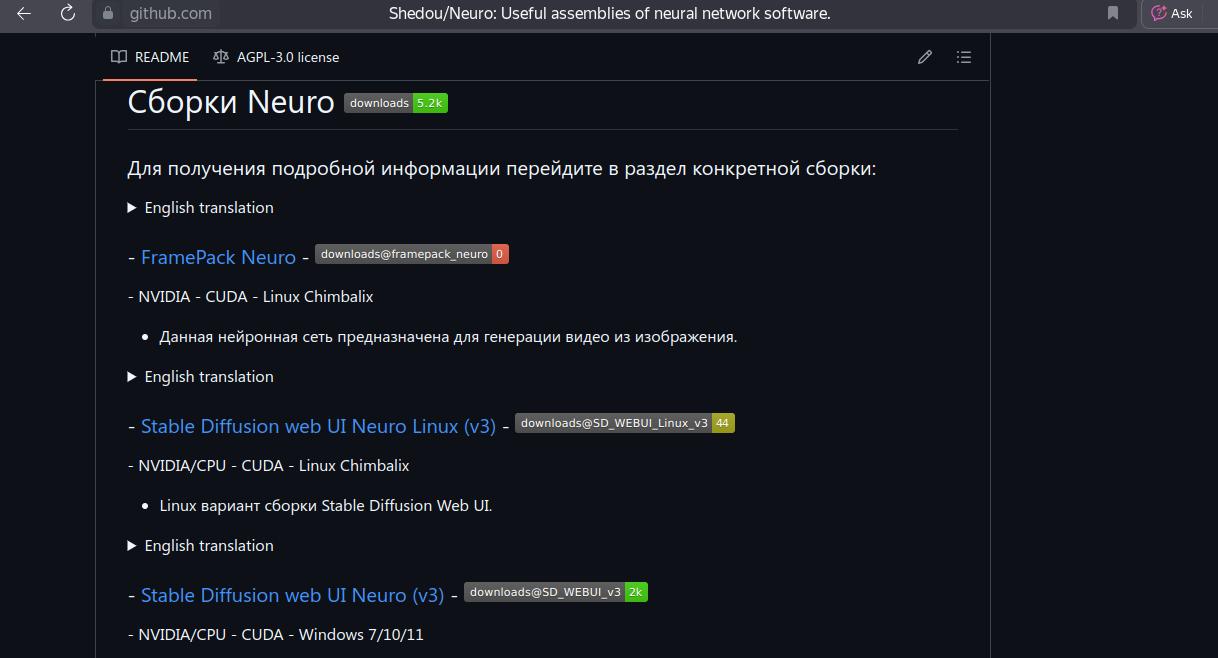Switch to the README tab
The width and height of the screenshot is (1218, 658).
point(150,57)
